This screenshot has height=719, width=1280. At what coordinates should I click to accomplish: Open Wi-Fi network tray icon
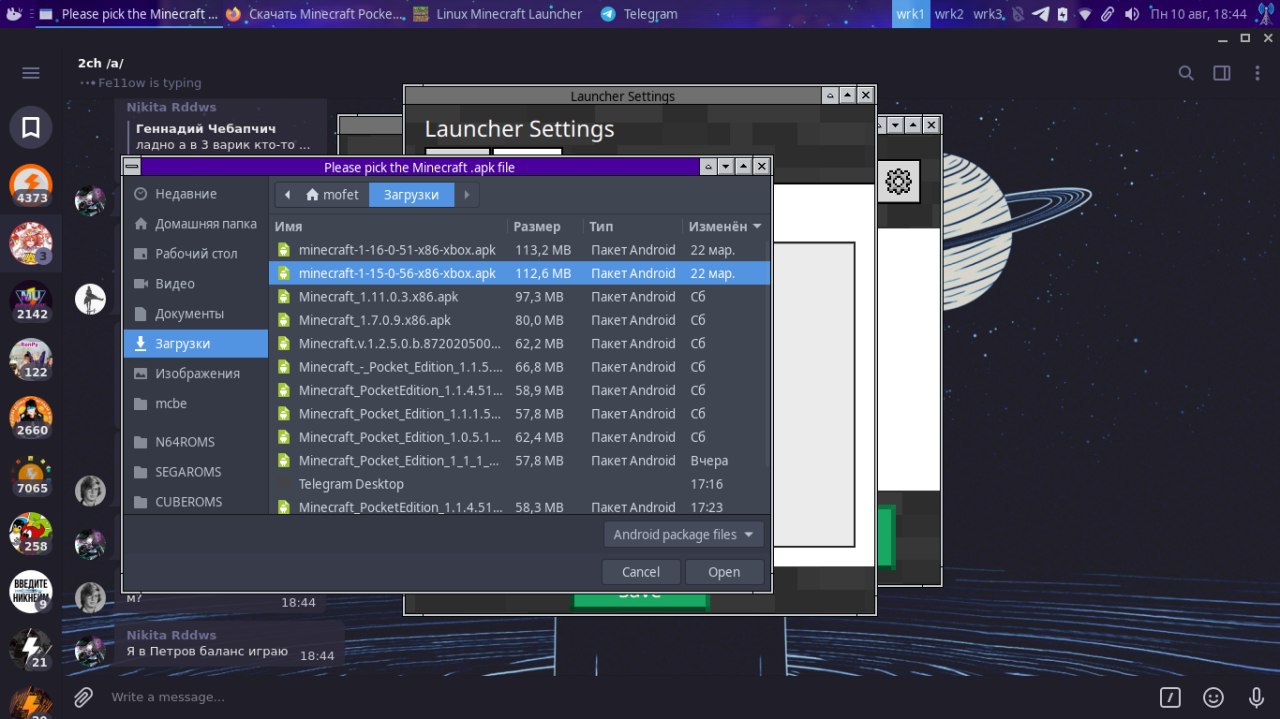1085,14
